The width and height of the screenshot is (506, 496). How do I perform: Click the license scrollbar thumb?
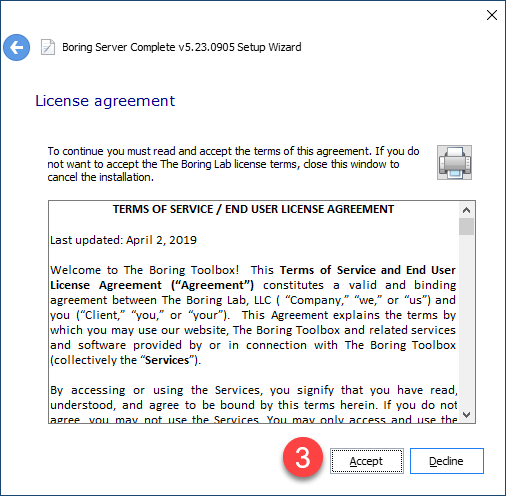coord(466,227)
